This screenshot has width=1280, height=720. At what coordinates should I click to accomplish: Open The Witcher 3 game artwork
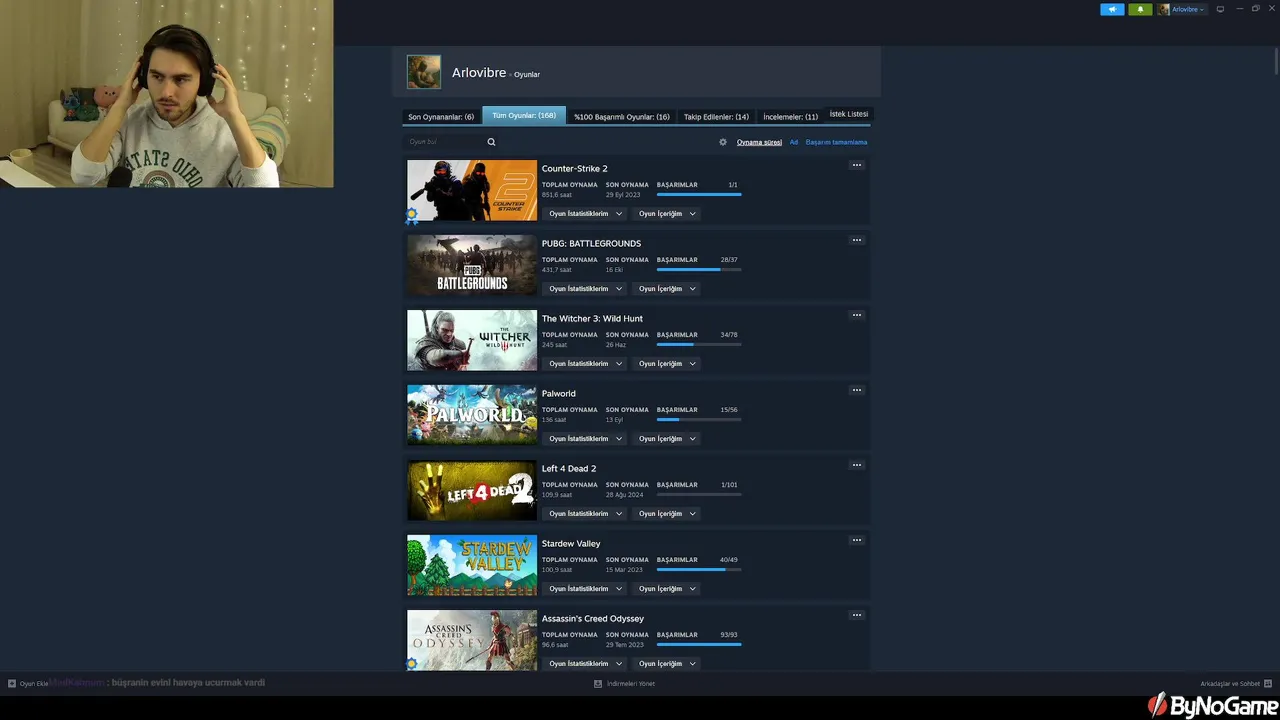[472, 340]
